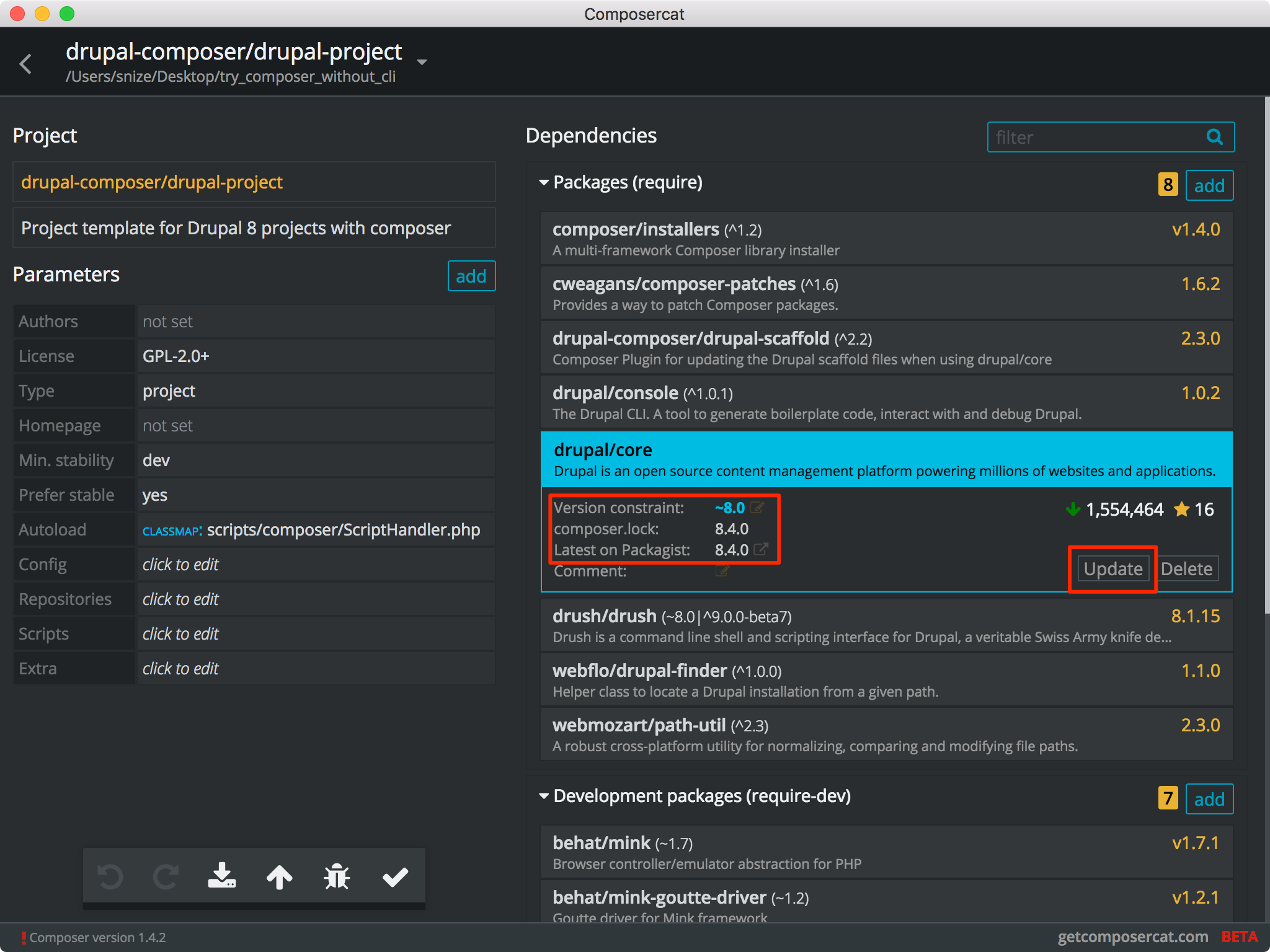Viewport: 1270px width, 952px height.
Task: Click the red close window button
Action: (17, 14)
